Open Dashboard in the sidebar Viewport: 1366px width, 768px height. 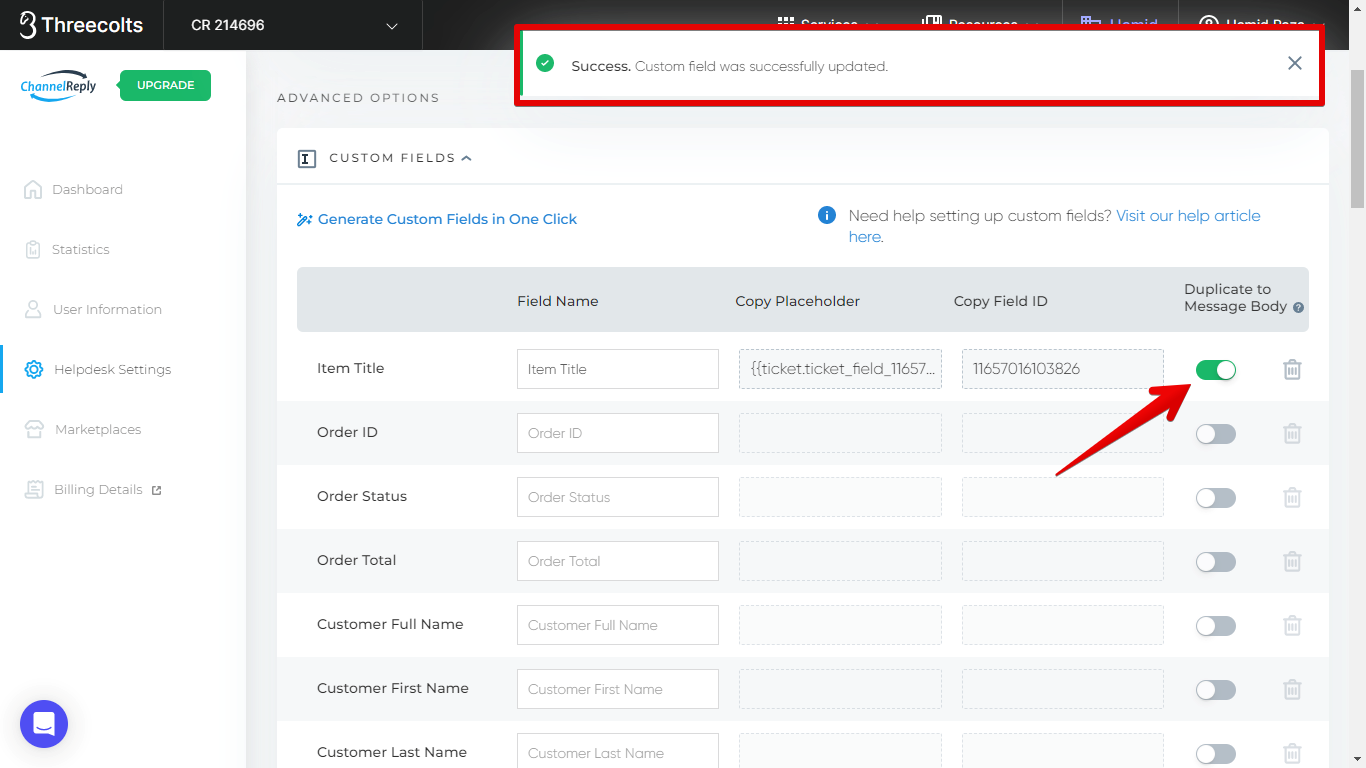[x=87, y=189]
